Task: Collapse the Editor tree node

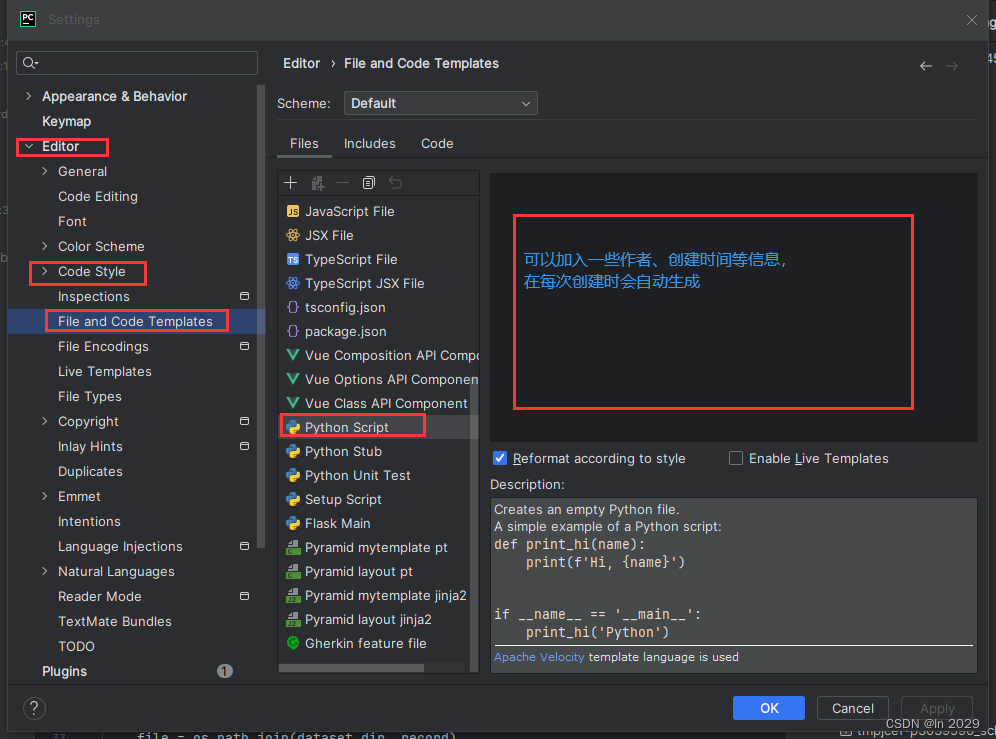Action: tap(29, 146)
